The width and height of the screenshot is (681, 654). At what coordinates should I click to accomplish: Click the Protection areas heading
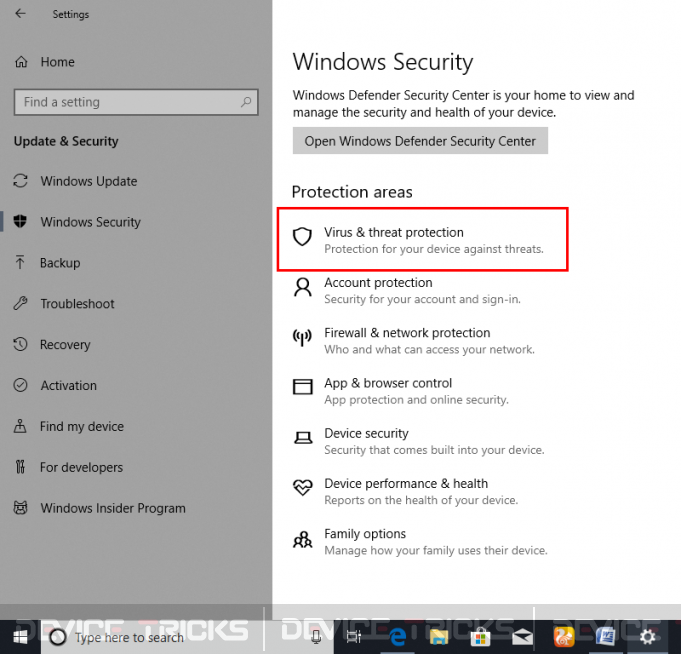(x=352, y=192)
